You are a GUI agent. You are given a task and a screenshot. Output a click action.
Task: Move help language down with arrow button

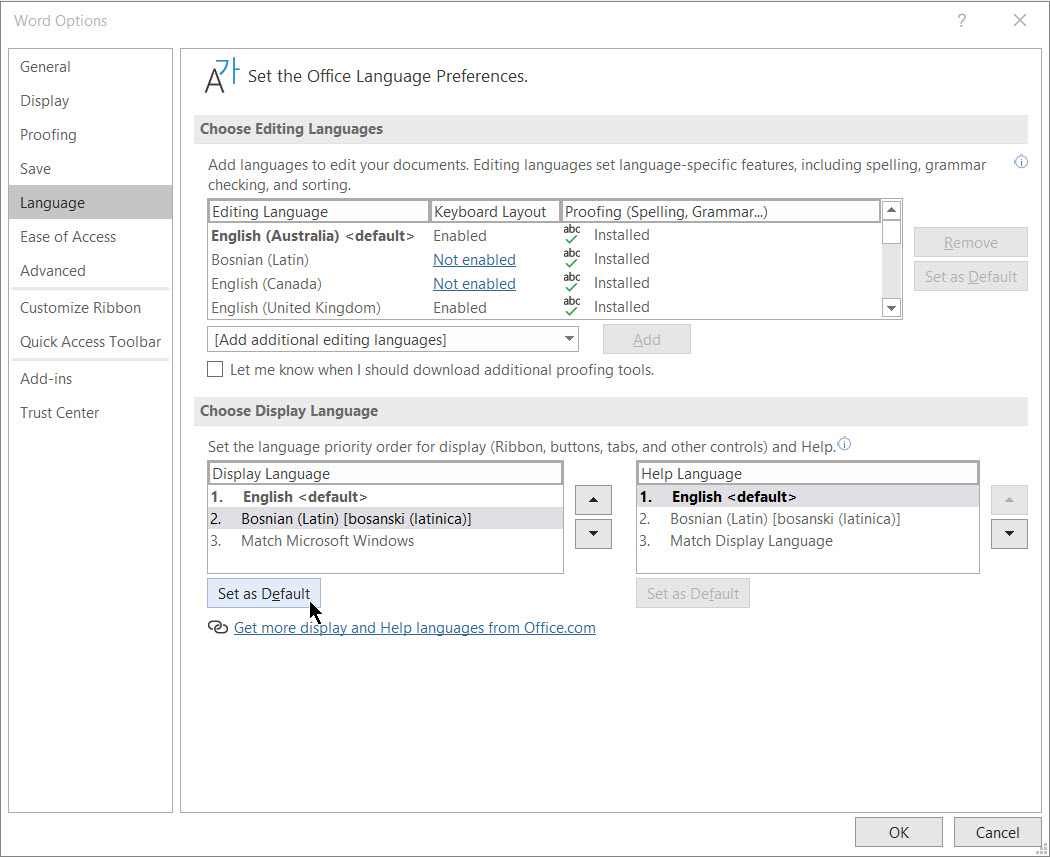click(x=1009, y=534)
